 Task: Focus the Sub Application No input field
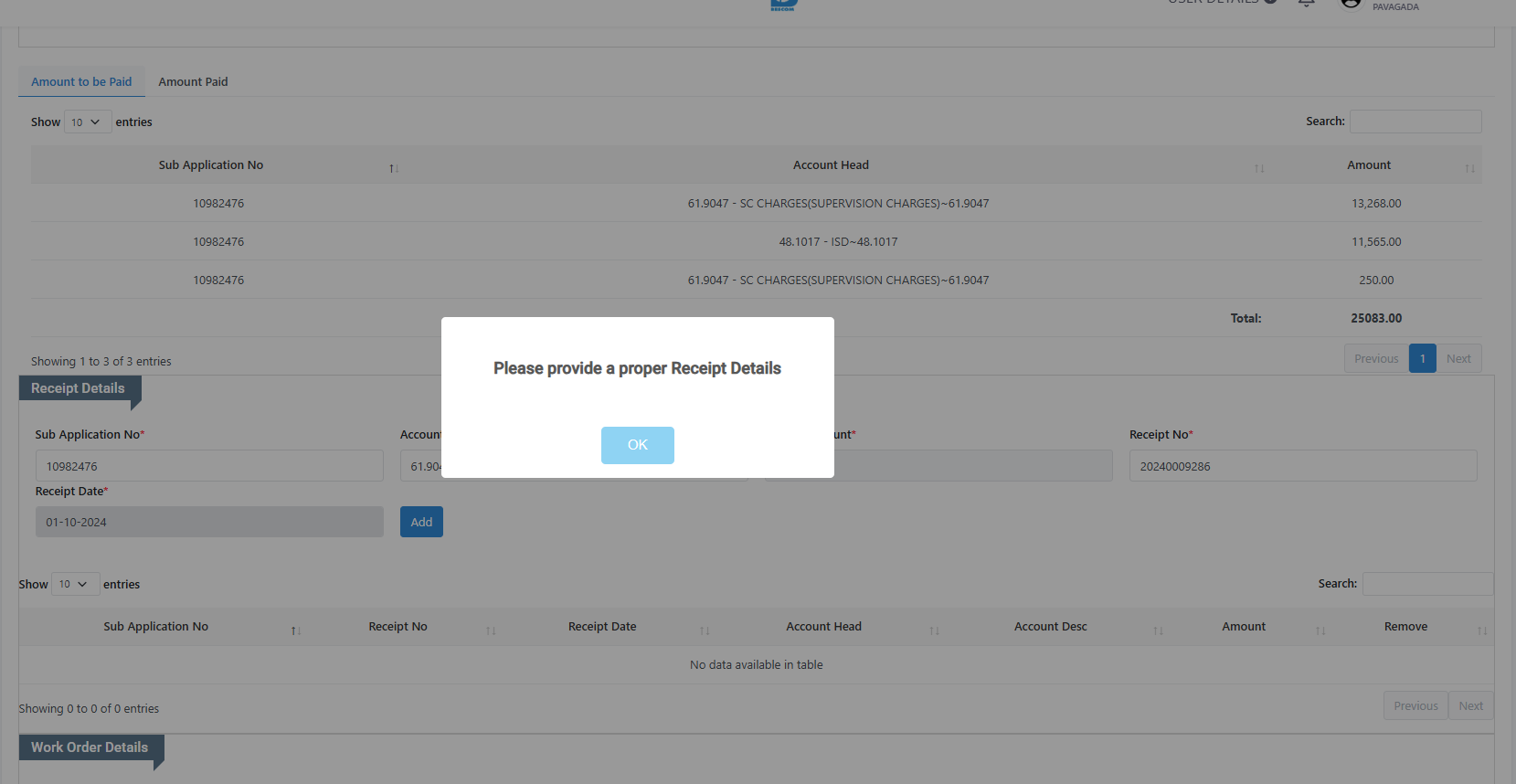point(209,466)
